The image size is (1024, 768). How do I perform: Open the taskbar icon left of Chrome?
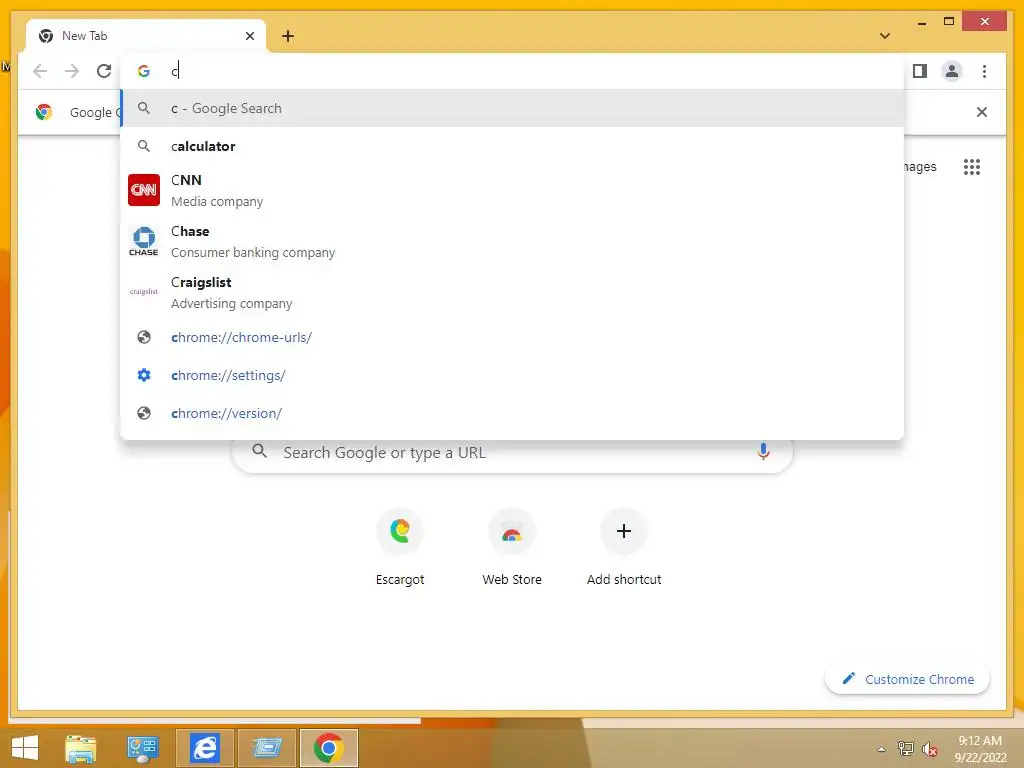click(267, 748)
